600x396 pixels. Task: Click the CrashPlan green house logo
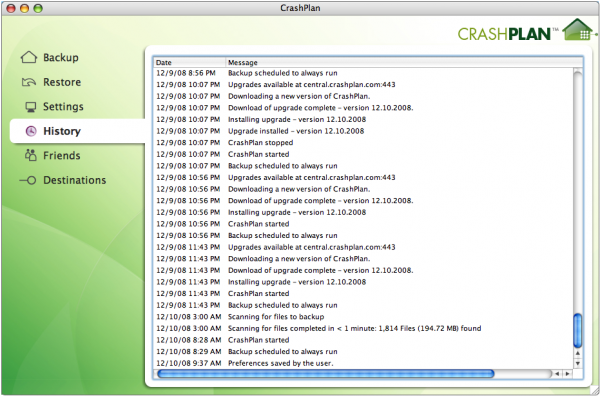point(578,29)
